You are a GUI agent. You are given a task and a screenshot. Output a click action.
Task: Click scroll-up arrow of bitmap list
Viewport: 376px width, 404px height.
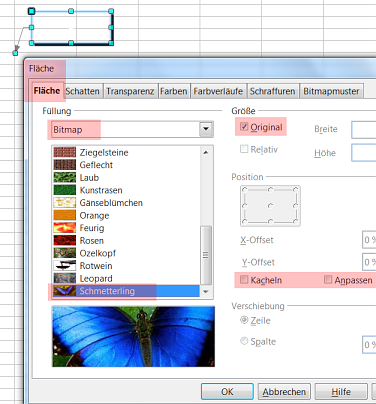point(206,152)
